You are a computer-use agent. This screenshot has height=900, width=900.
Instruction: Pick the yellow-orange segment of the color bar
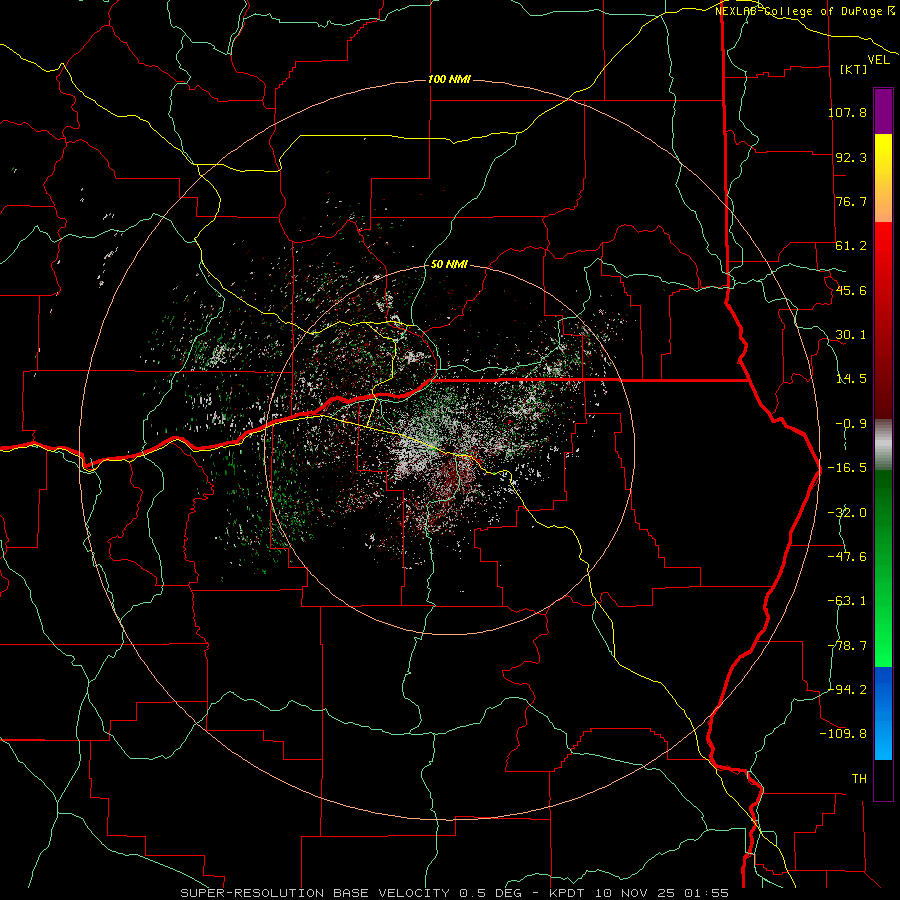[883, 178]
